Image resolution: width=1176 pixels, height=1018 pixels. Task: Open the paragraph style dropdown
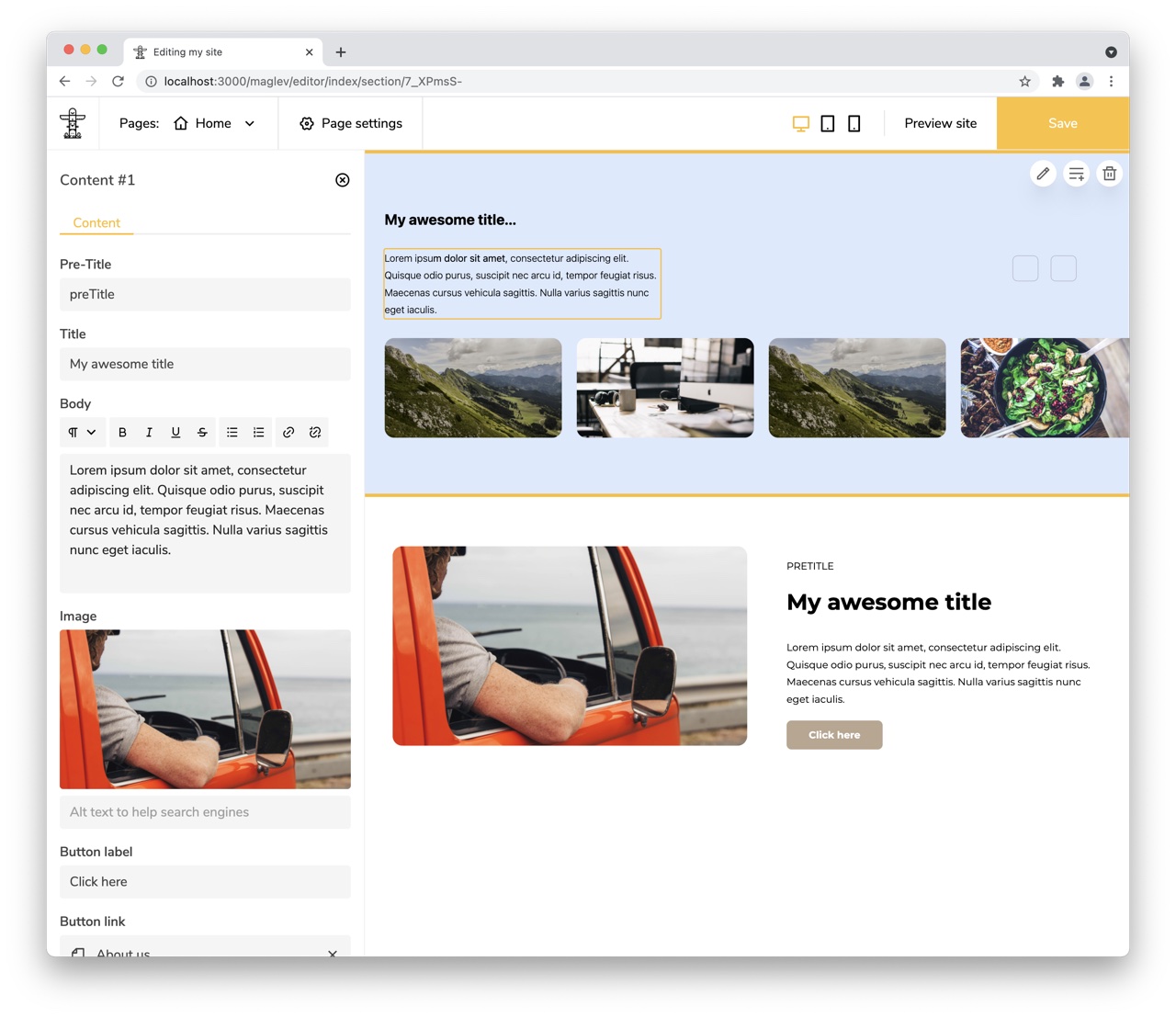point(83,432)
